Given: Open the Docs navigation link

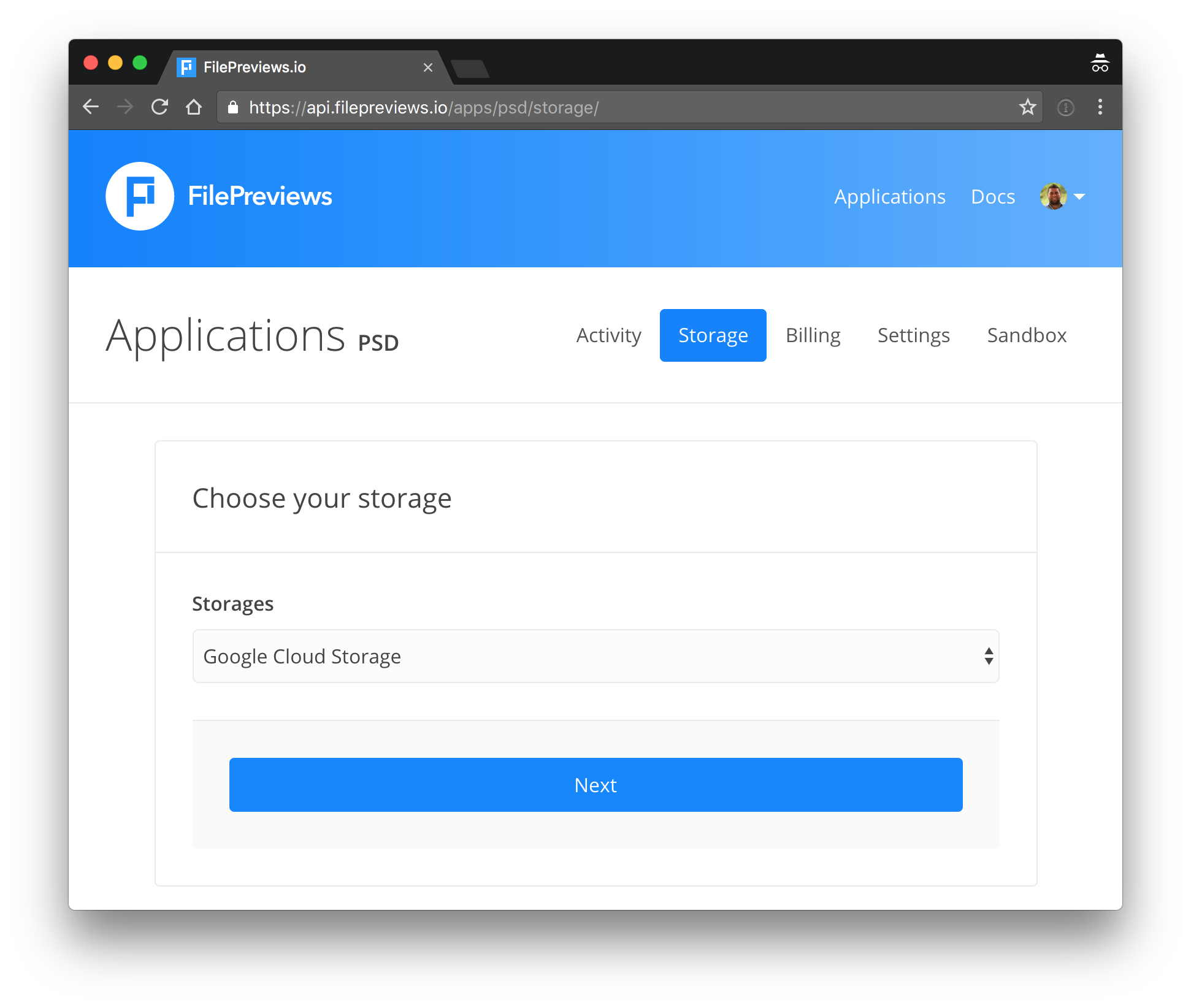Looking at the screenshot, I should click(993, 196).
